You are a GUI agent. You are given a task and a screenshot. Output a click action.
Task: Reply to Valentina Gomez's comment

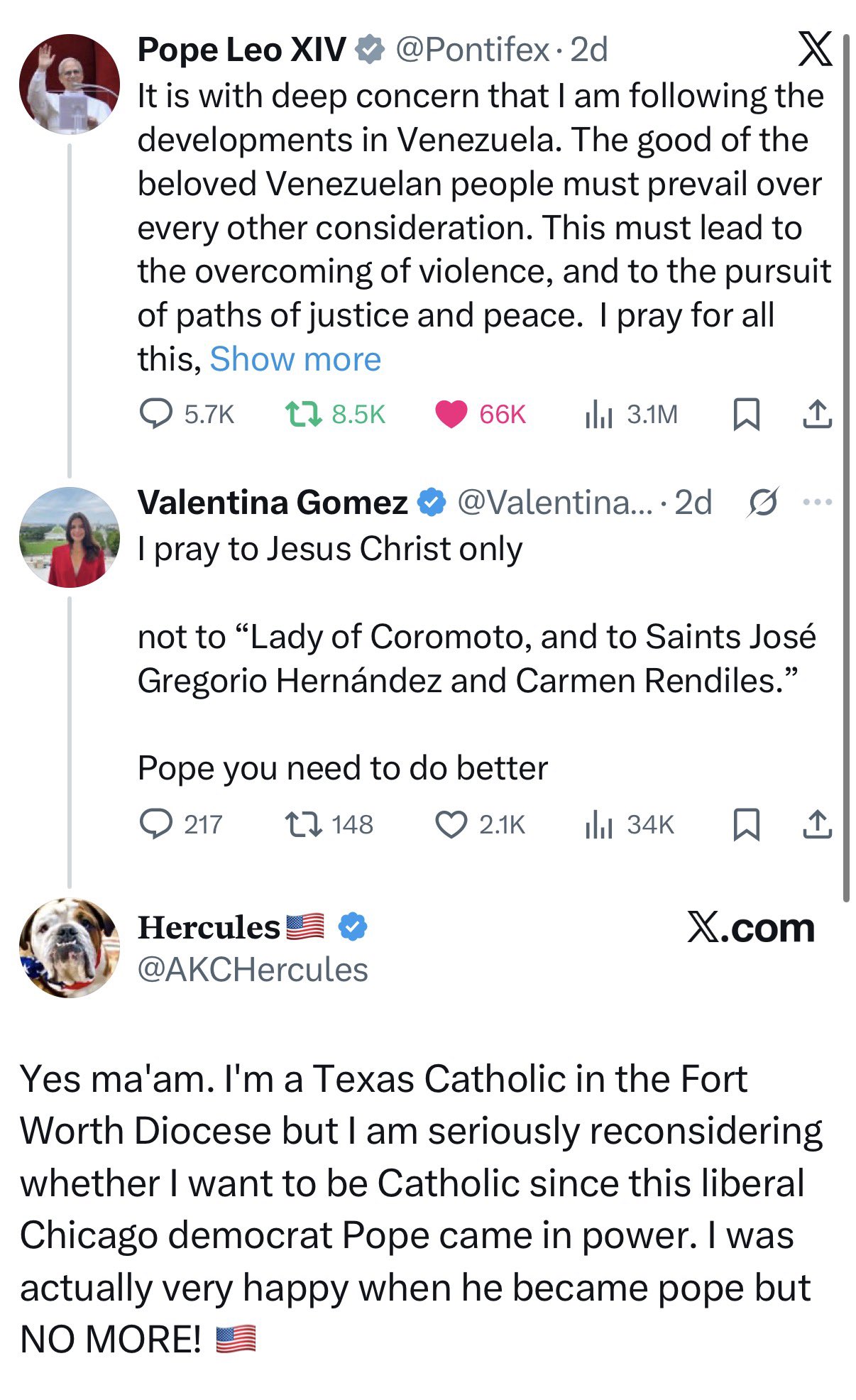155,824
